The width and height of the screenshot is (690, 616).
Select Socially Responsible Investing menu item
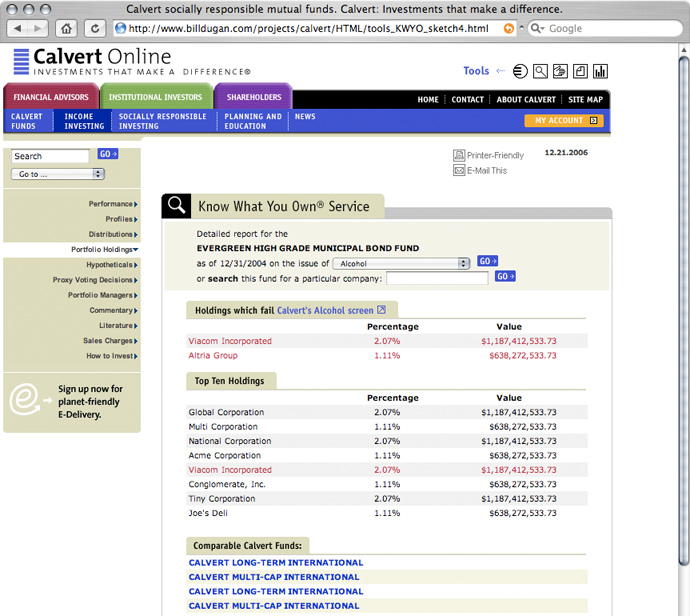click(162, 121)
